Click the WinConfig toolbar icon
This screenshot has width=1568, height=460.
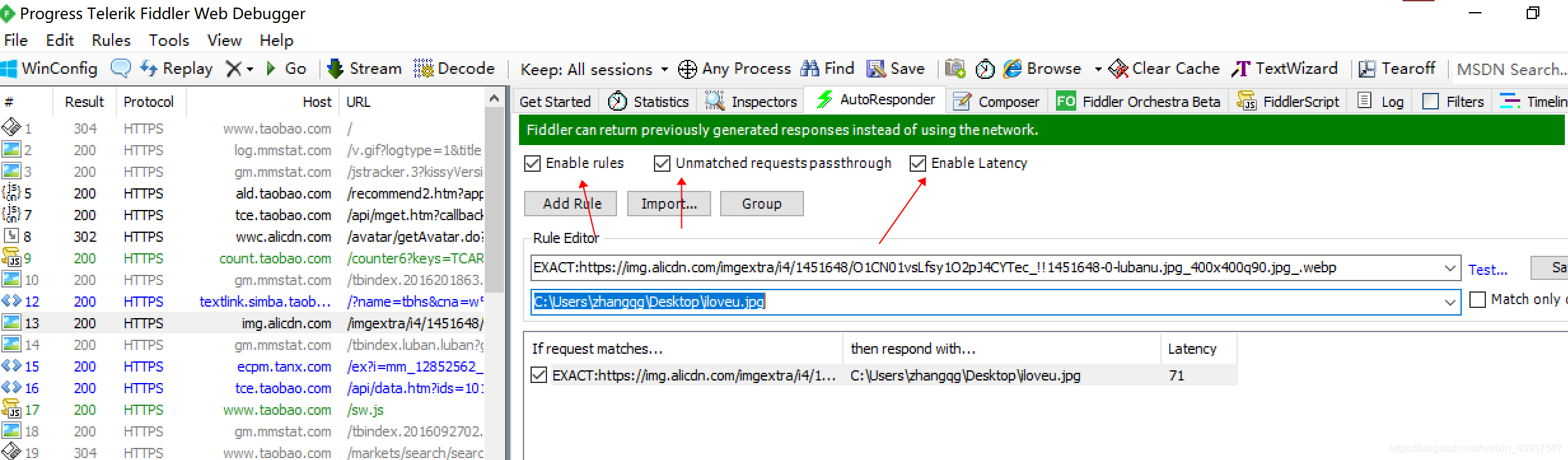(8, 69)
